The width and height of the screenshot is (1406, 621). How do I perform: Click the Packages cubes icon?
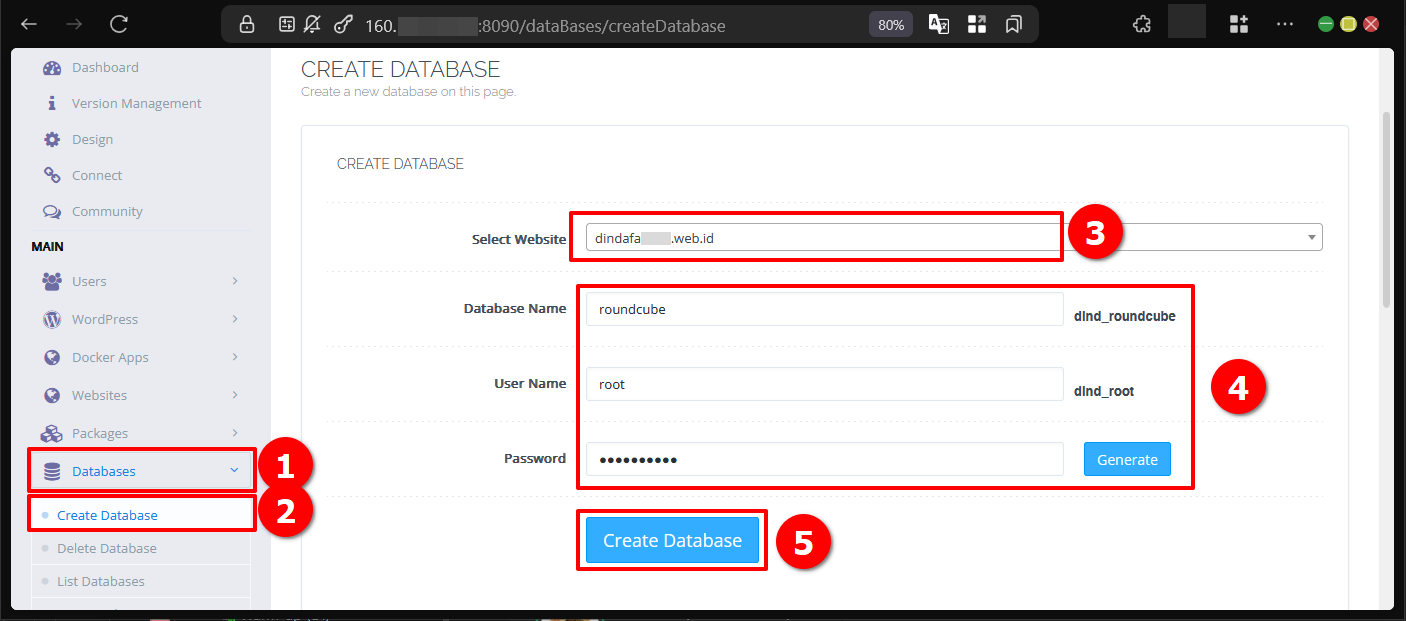coord(52,434)
